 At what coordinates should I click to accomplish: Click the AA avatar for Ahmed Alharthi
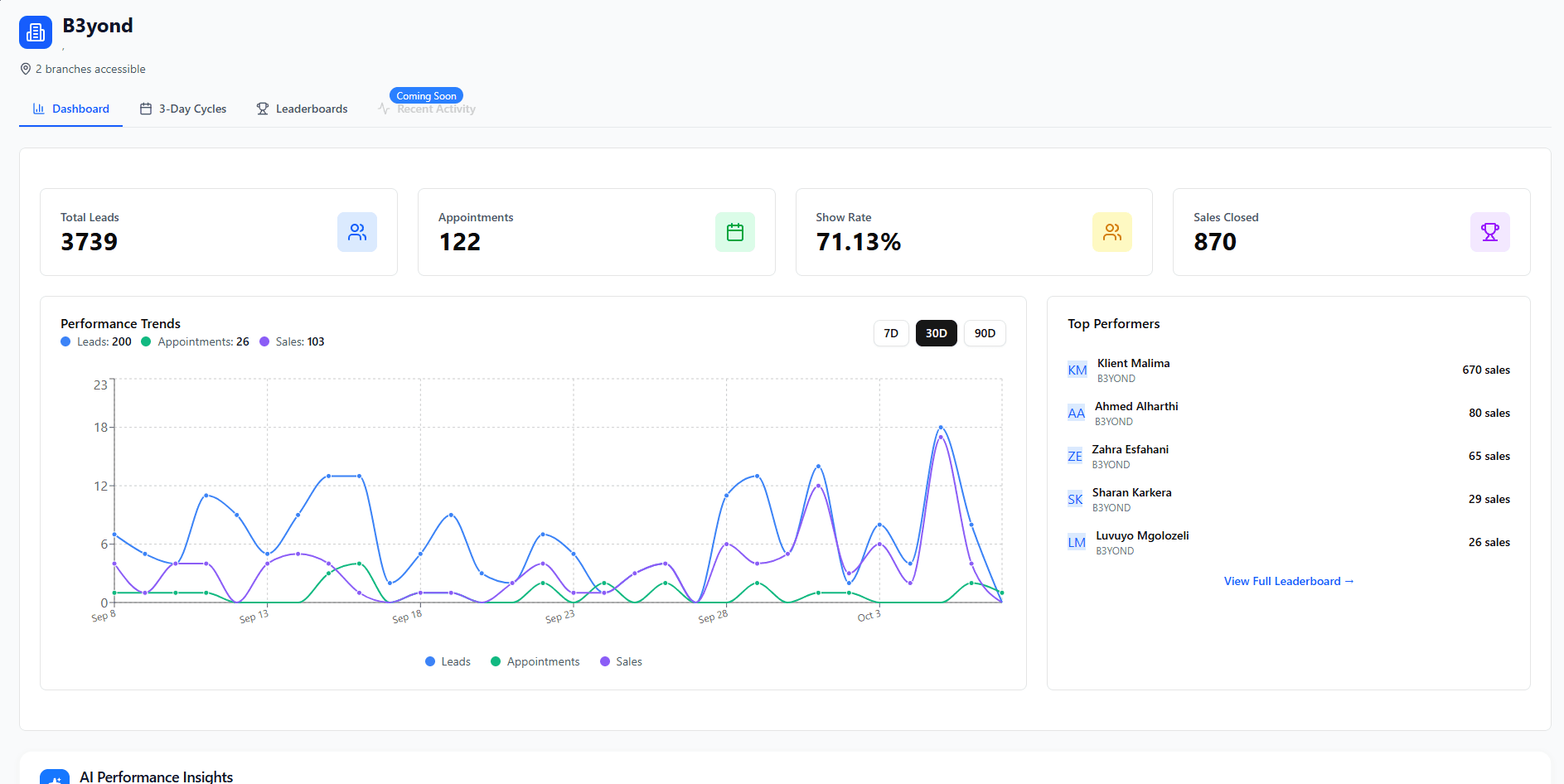[x=1077, y=414]
